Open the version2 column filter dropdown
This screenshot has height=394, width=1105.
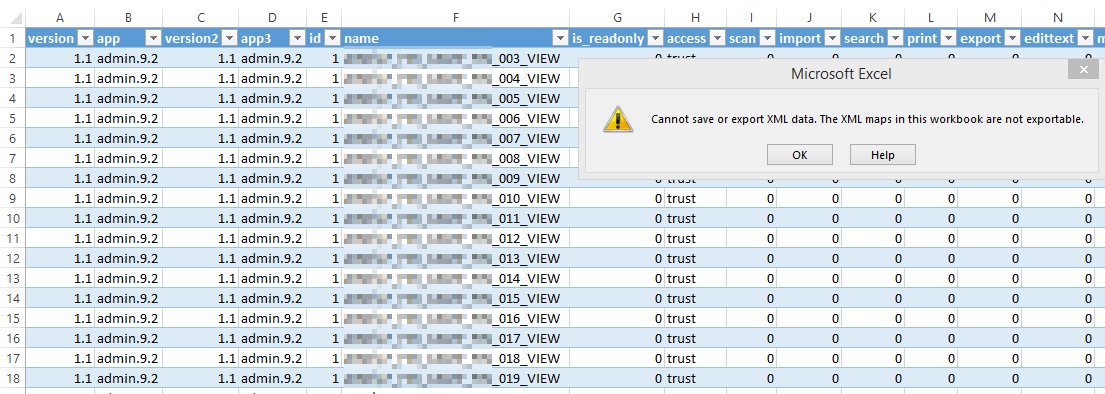point(229,38)
